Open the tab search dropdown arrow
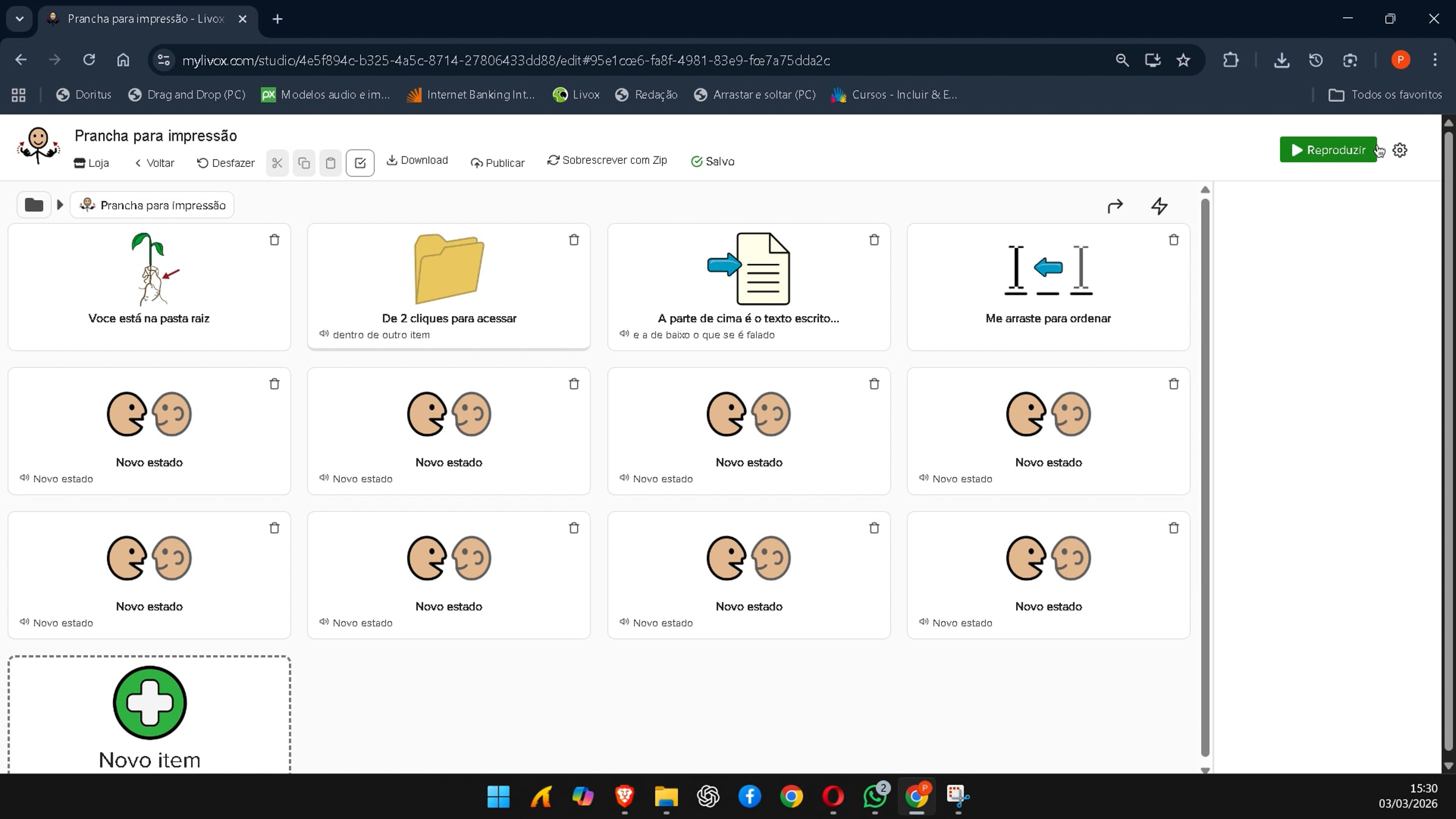 pyautogui.click(x=19, y=19)
